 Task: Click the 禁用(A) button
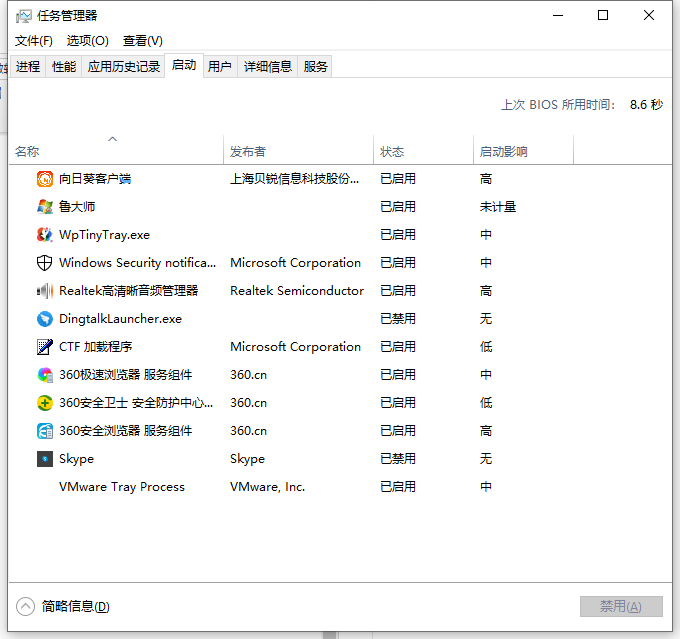click(x=621, y=606)
